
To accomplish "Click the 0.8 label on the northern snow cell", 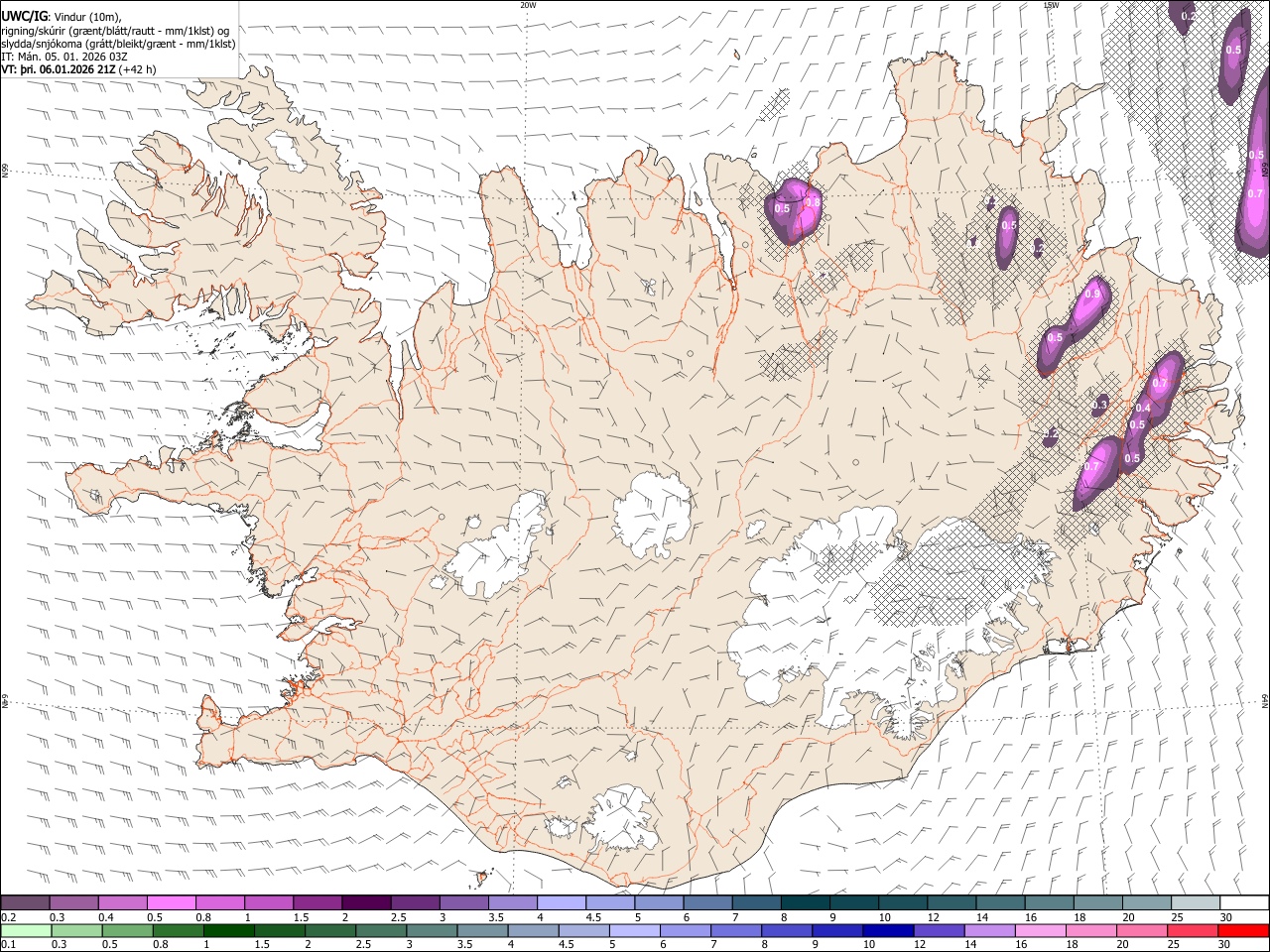I will point(813,202).
